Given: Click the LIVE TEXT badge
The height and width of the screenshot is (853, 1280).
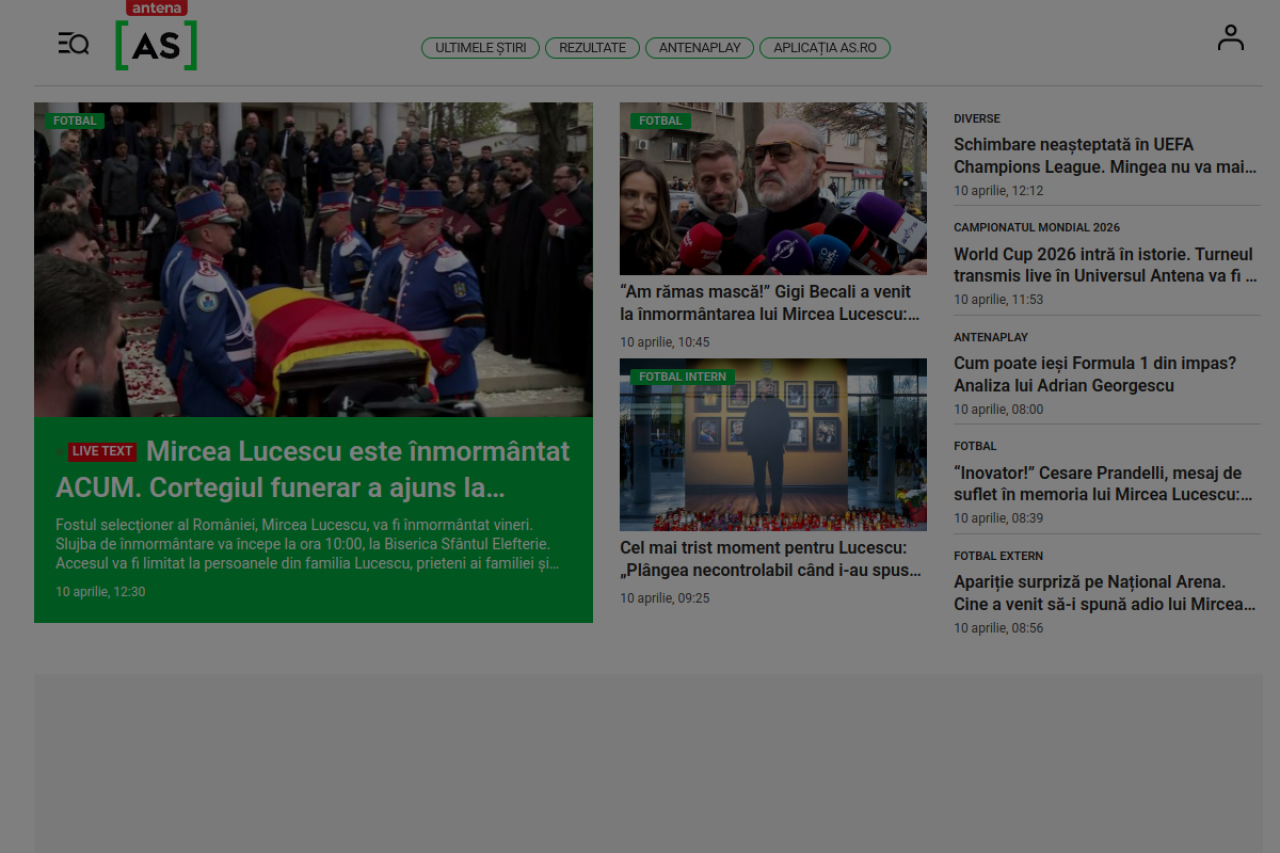Looking at the screenshot, I should (x=102, y=452).
